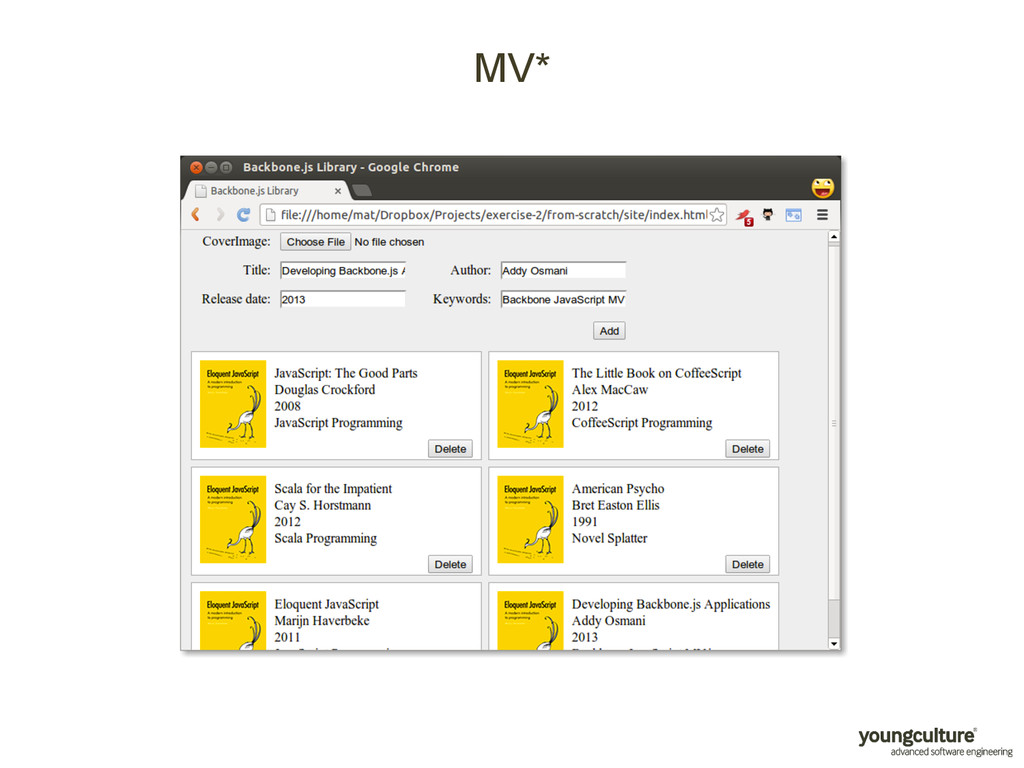This screenshot has width=1024, height=768.
Task: Click the Add button
Action: [x=609, y=331]
